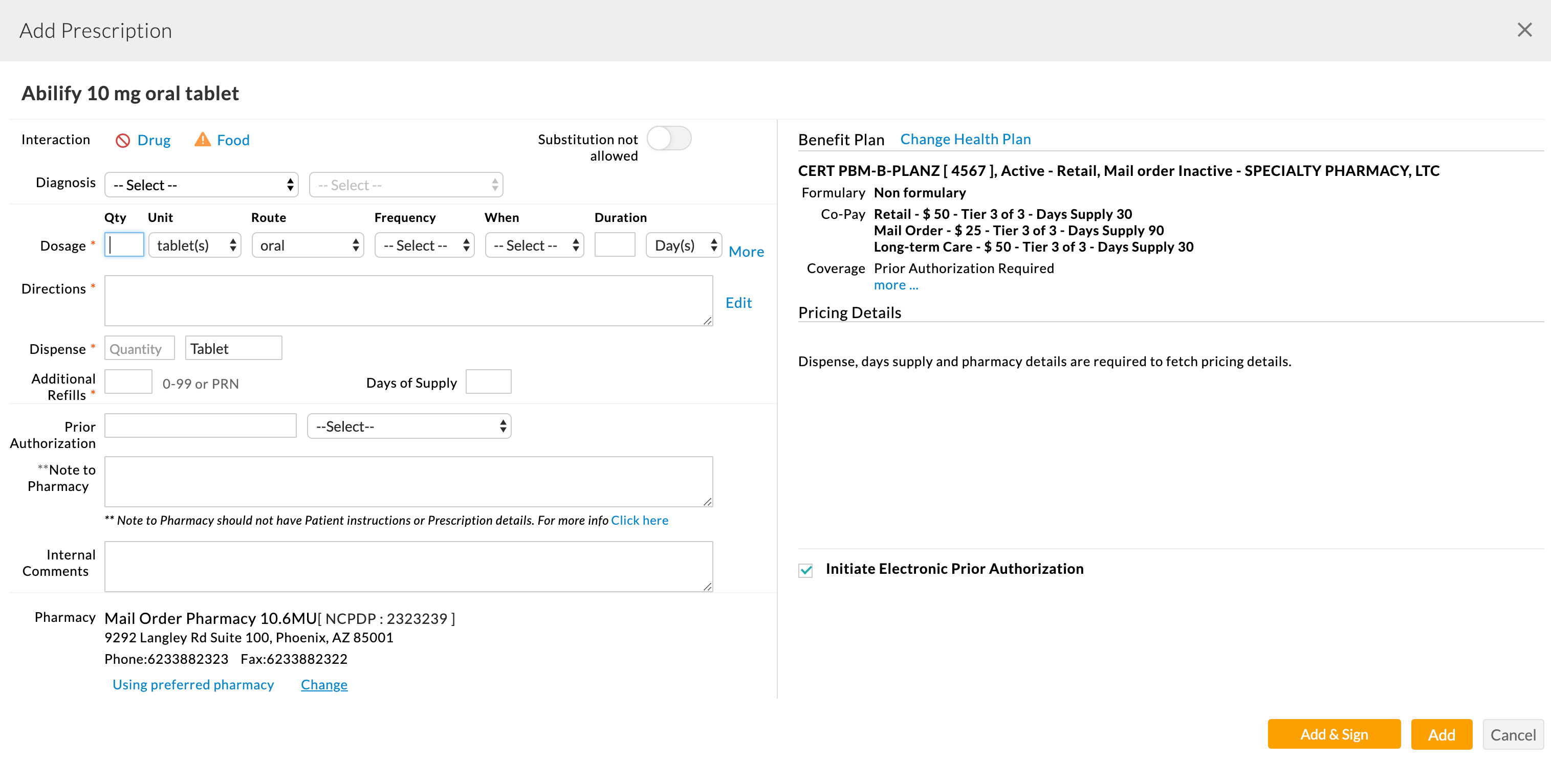Toggle Substitution not allowed switch
This screenshot has width=1551, height=784.
pos(669,139)
